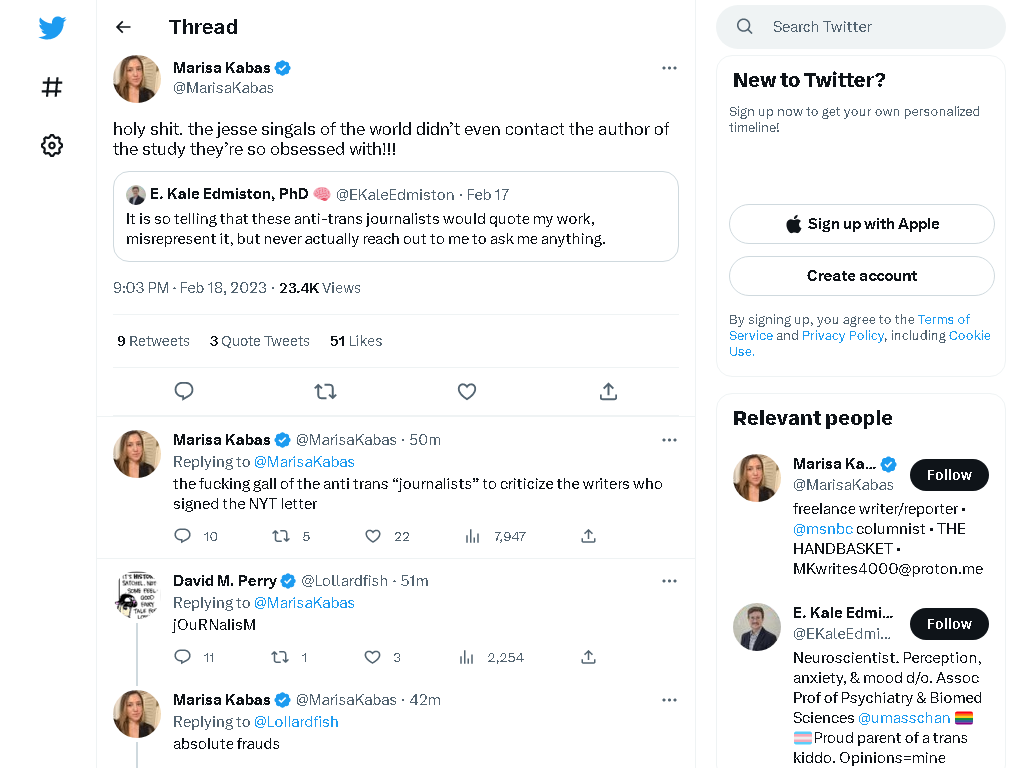Reply to the main tweet with the bubble icon
This screenshot has width=1024, height=768.
click(x=184, y=391)
